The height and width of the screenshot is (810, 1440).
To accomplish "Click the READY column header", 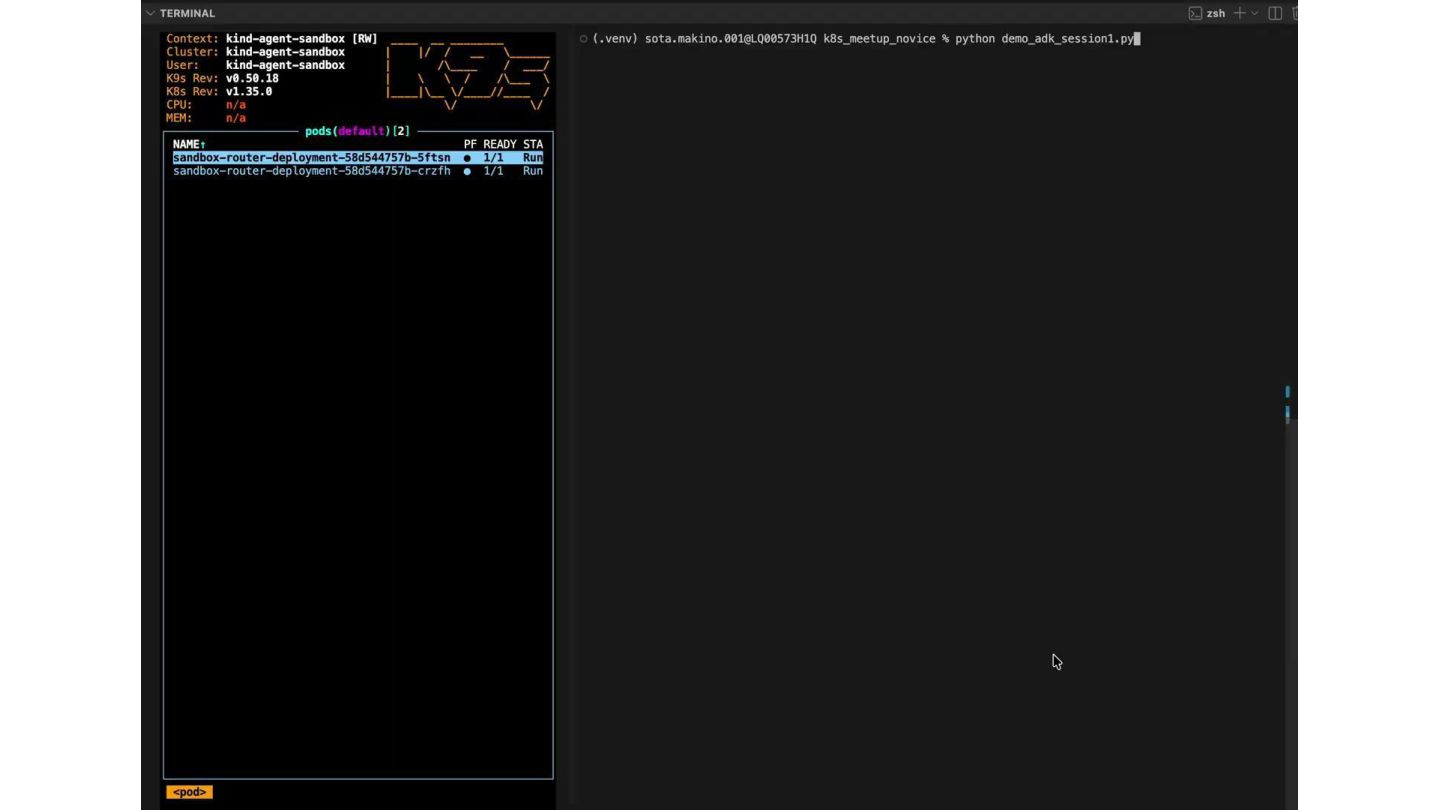I will [x=500, y=144].
